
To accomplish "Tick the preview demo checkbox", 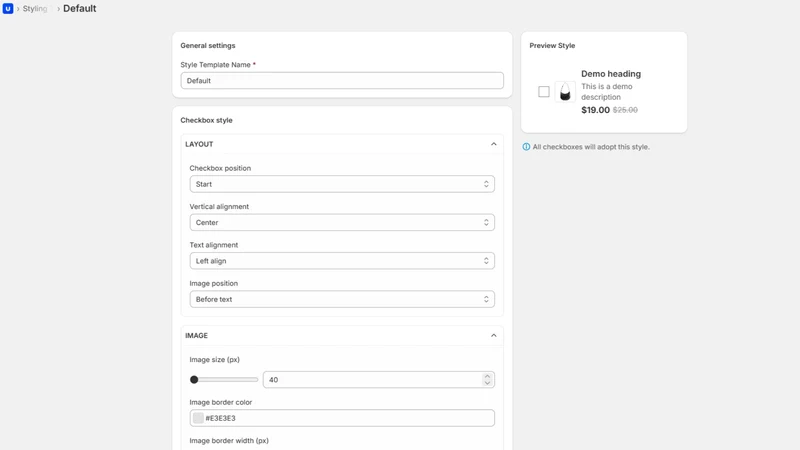I will click(544, 92).
